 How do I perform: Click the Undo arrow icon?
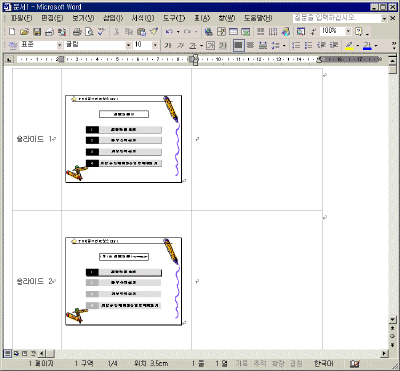click(x=169, y=32)
